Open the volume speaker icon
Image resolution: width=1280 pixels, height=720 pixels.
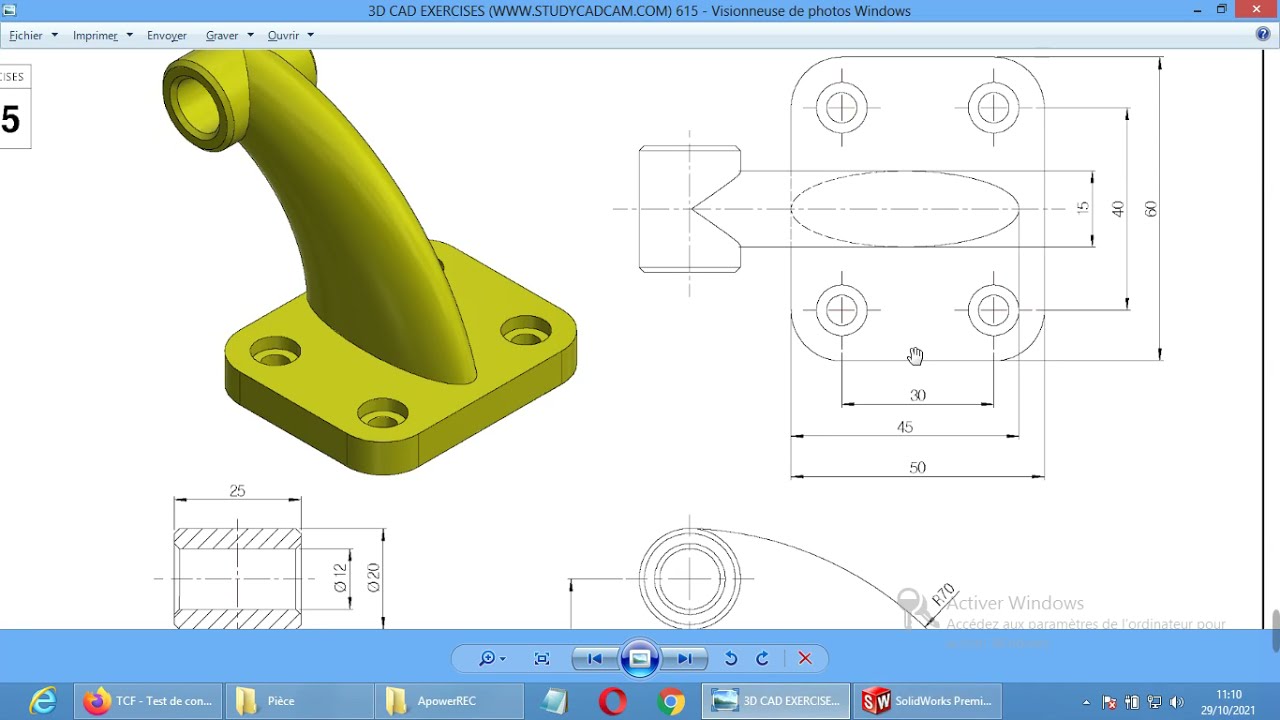(x=1176, y=702)
